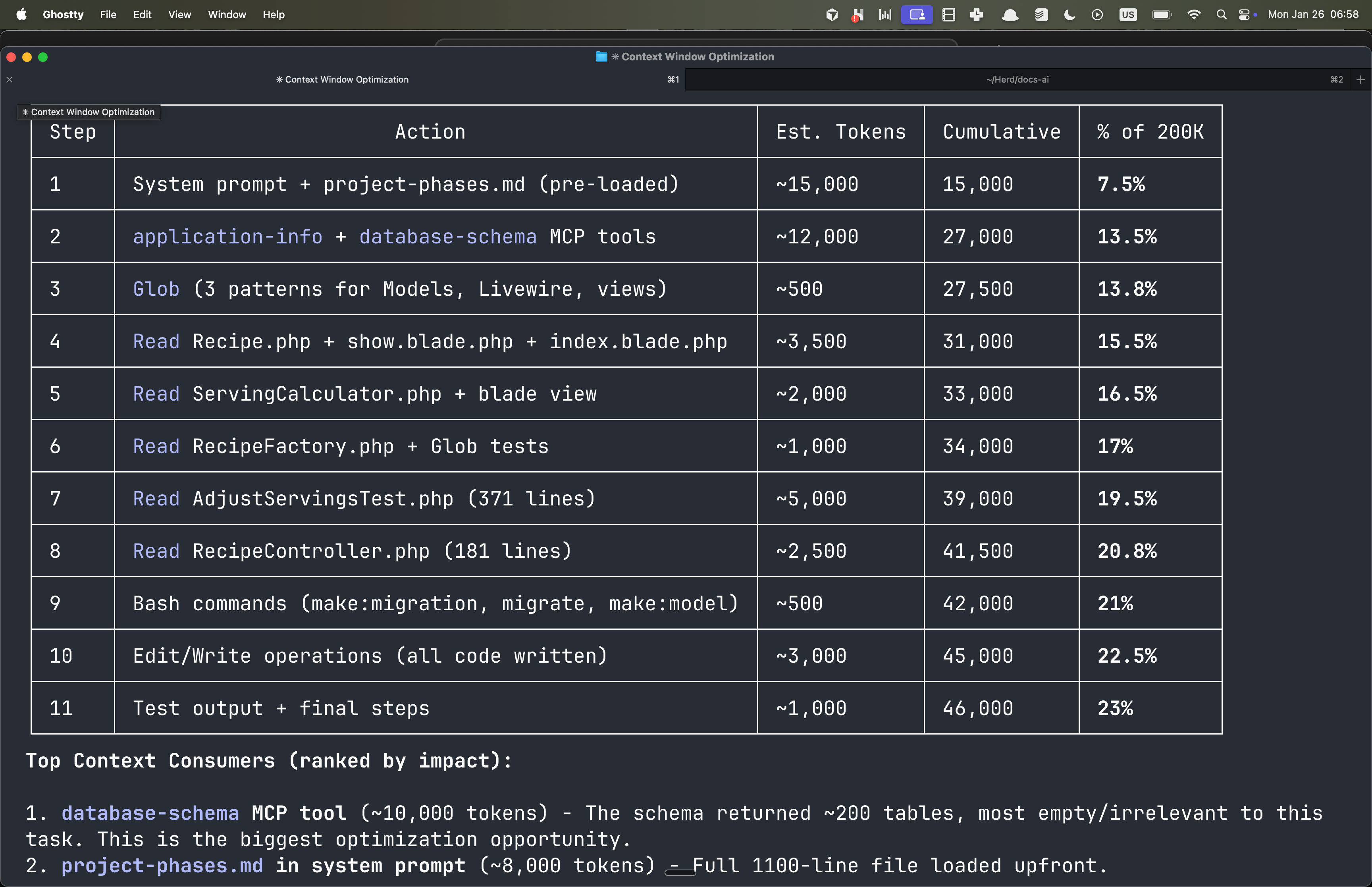
Task: Click the screen sharing status icon
Action: point(917,15)
